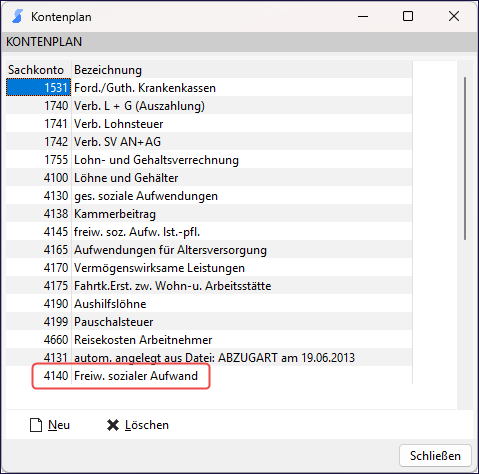Screen dimensions: 479x474
Task: Select row 4138 Kammerbeitrag
Action: click(x=209, y=214)
